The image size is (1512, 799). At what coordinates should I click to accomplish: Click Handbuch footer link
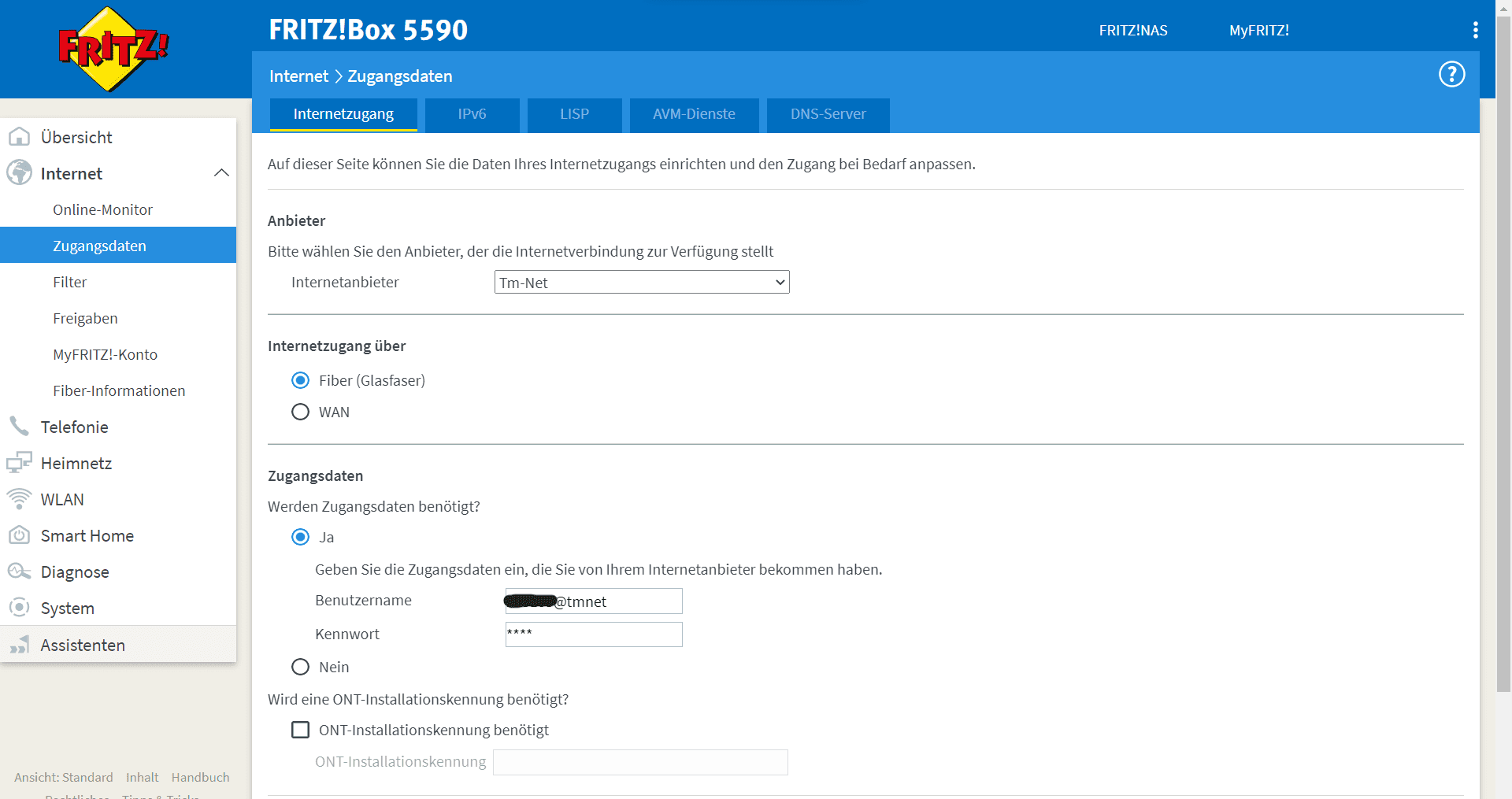click(201, 777)
